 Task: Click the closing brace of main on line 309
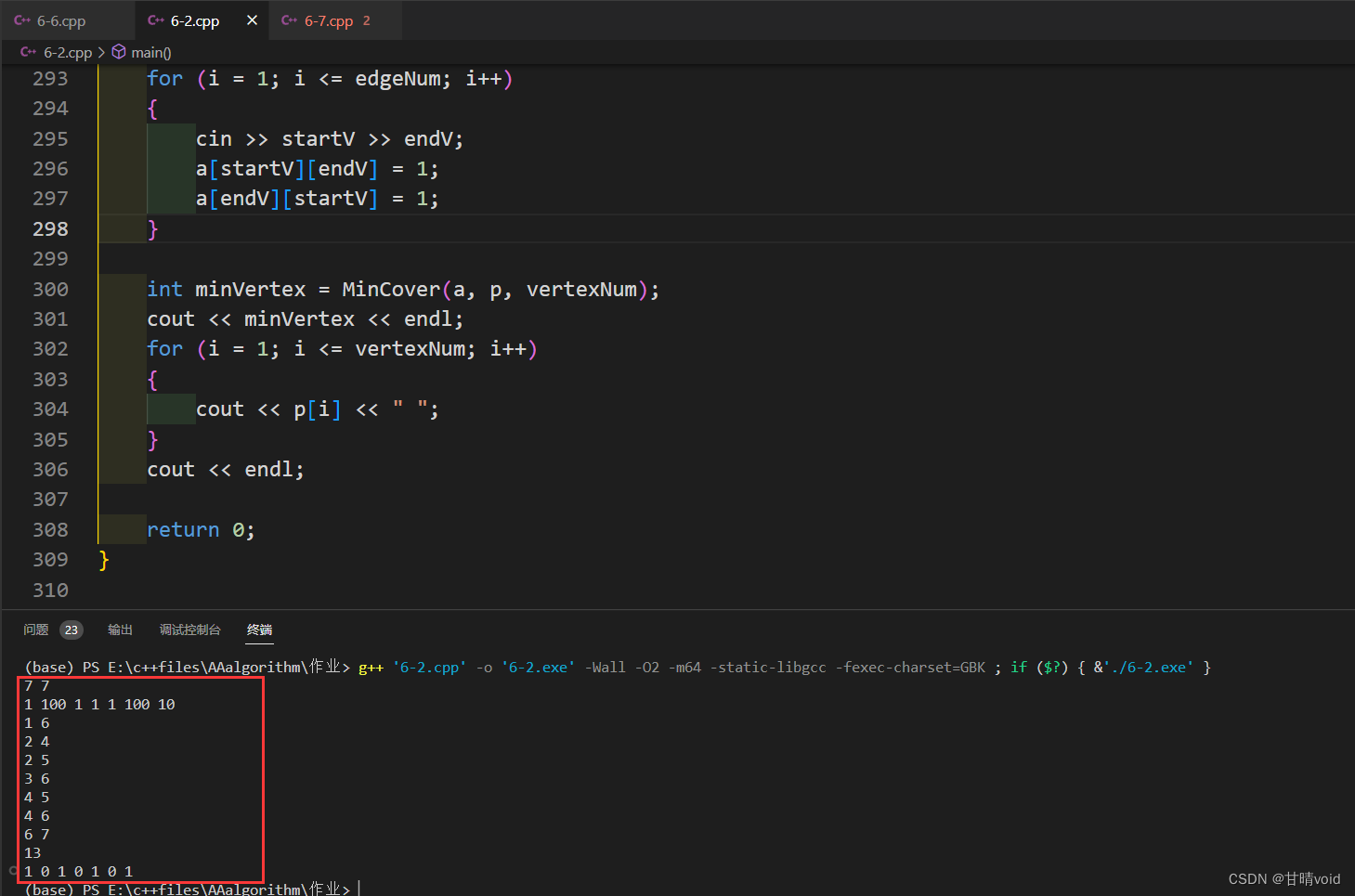[x=104, y=560]
